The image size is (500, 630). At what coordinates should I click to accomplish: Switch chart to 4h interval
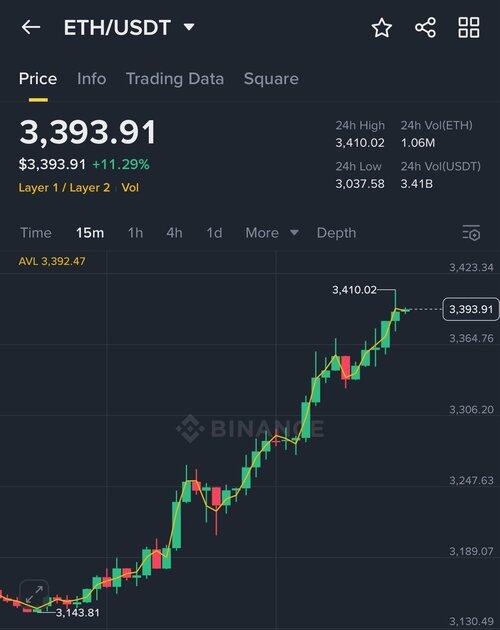point(174,233)
